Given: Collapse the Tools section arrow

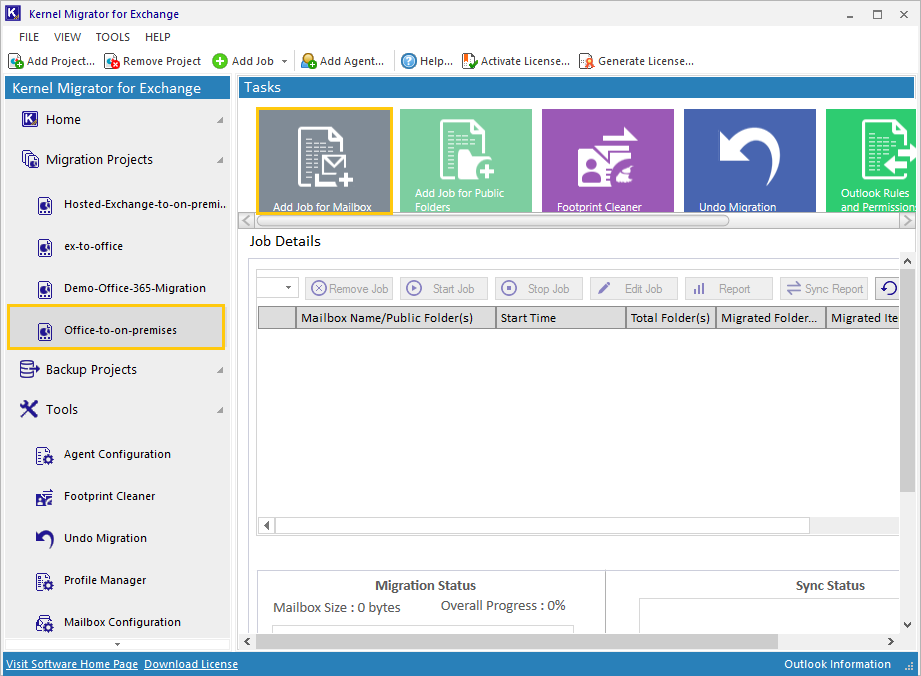Looking at the screenshot, I should pos(220,410).
